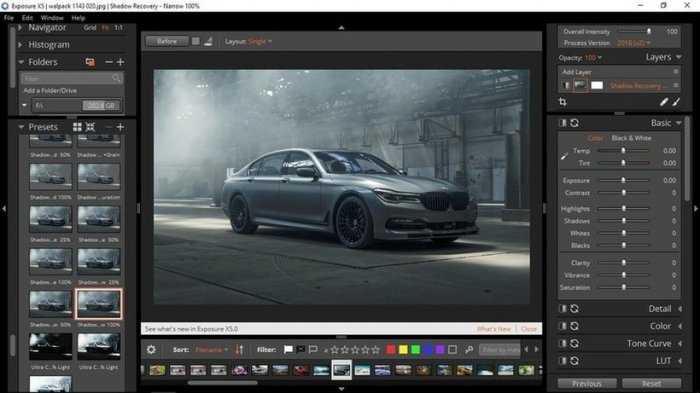The width and height of the screenshot is (700, 393).
Task: Expand the Histogram panel
Action: point(20,45)
